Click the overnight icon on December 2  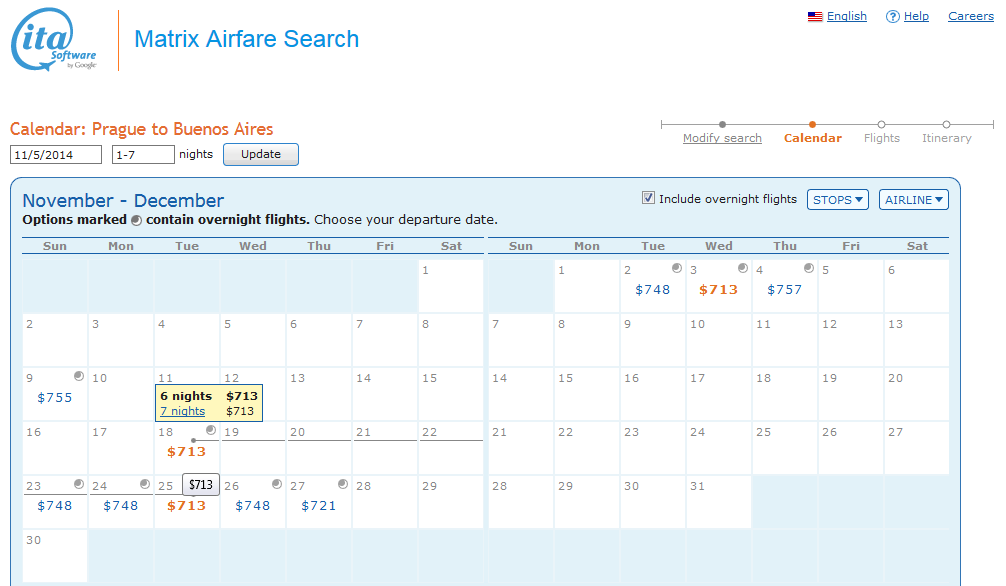click(676, 268)
